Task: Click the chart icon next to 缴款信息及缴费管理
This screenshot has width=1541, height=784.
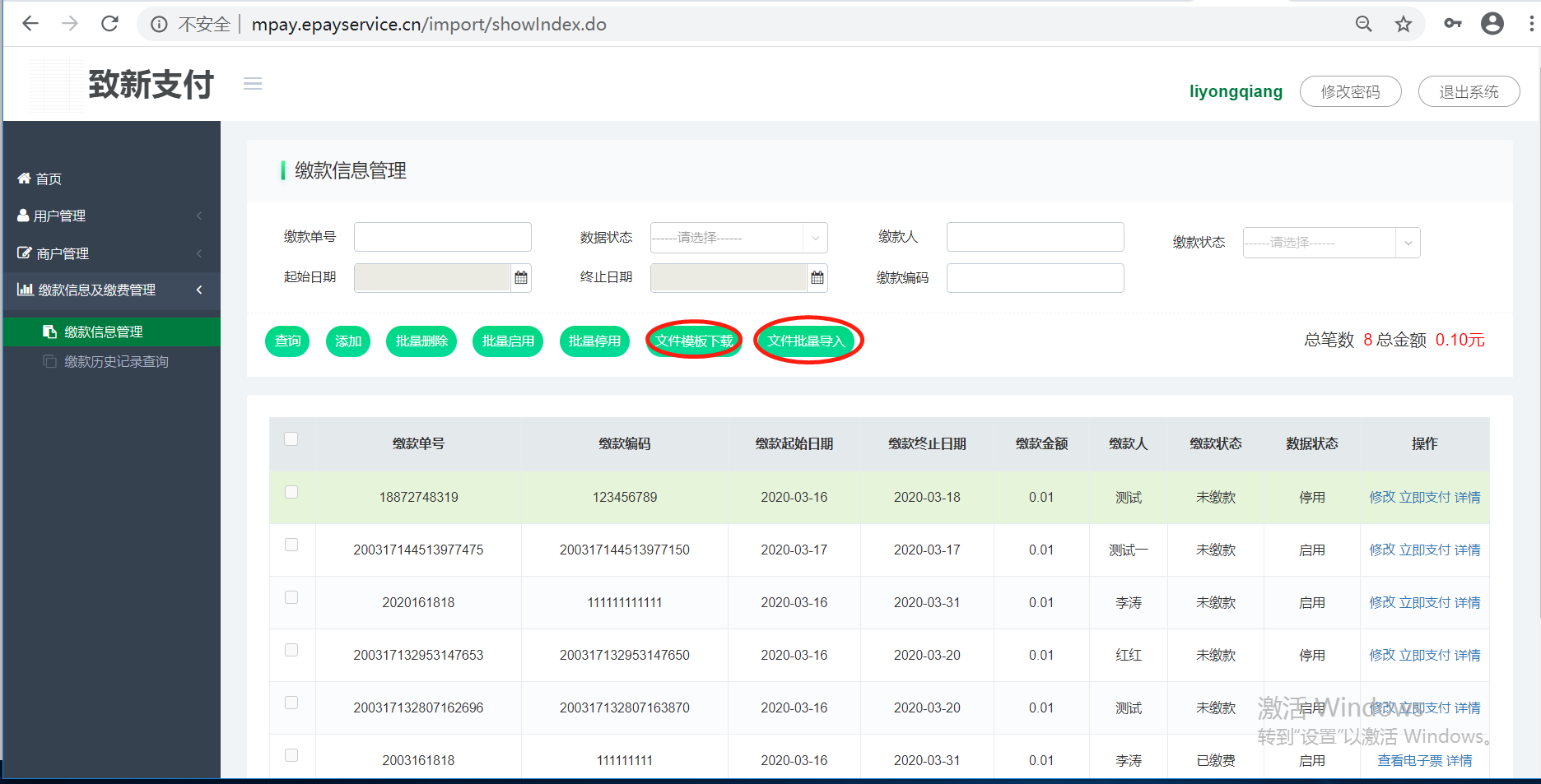Action: [x=26, y=289]
